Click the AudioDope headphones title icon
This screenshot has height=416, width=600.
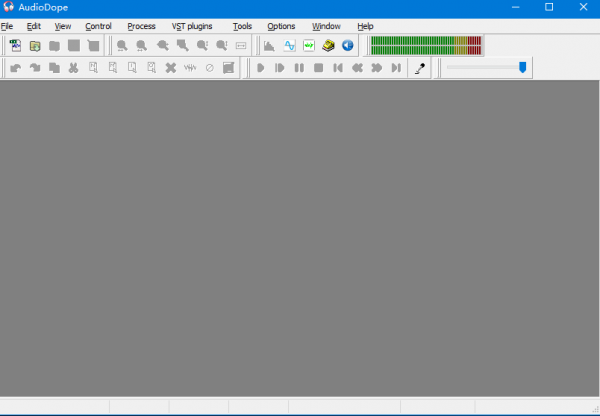8,7
